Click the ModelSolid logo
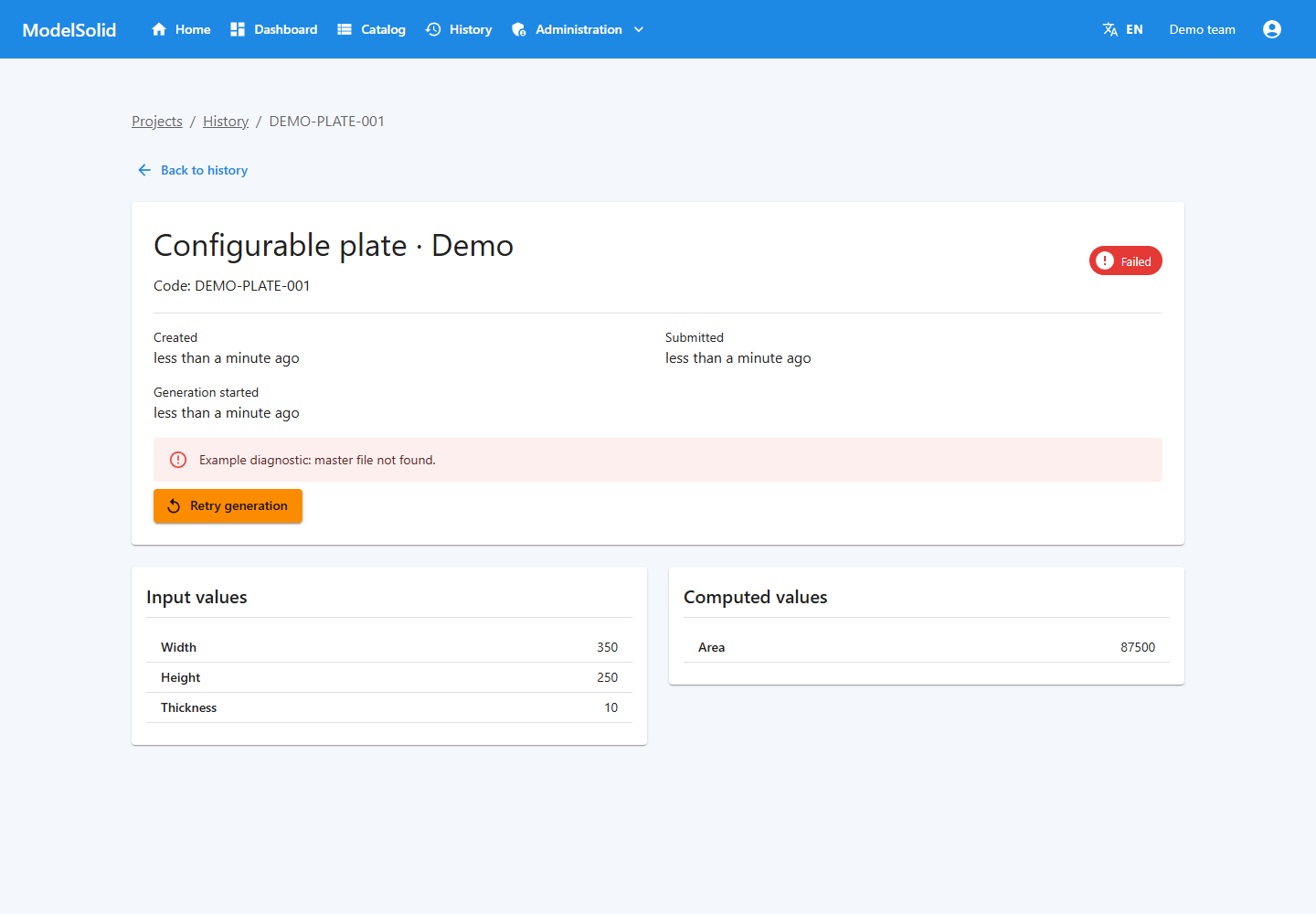1316x914 pixels. 69,29
